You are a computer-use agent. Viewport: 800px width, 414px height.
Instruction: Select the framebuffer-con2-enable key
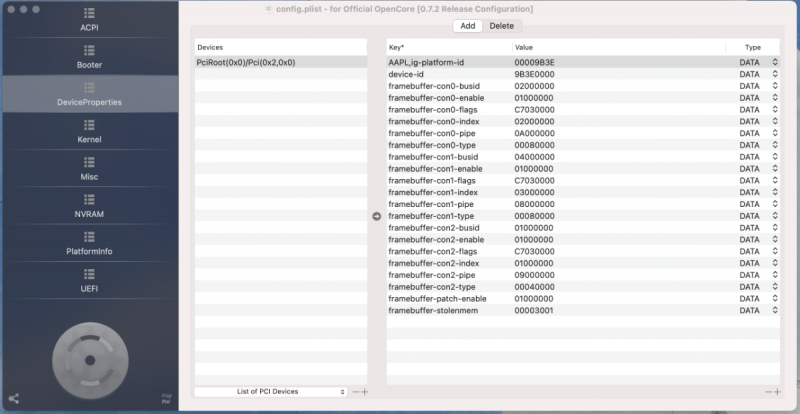tap(436, 239)
